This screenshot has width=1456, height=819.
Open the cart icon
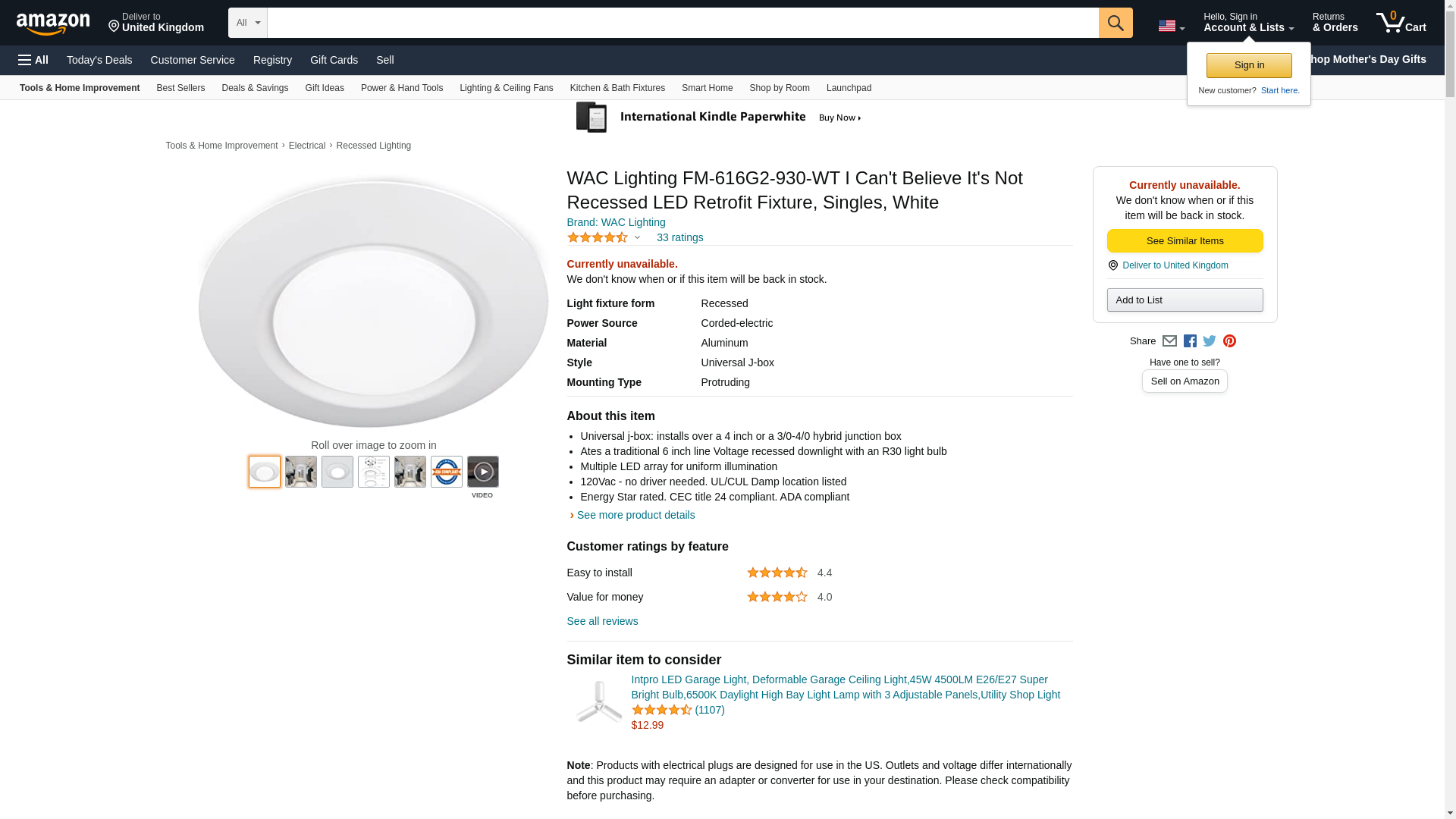point(1401,23)
